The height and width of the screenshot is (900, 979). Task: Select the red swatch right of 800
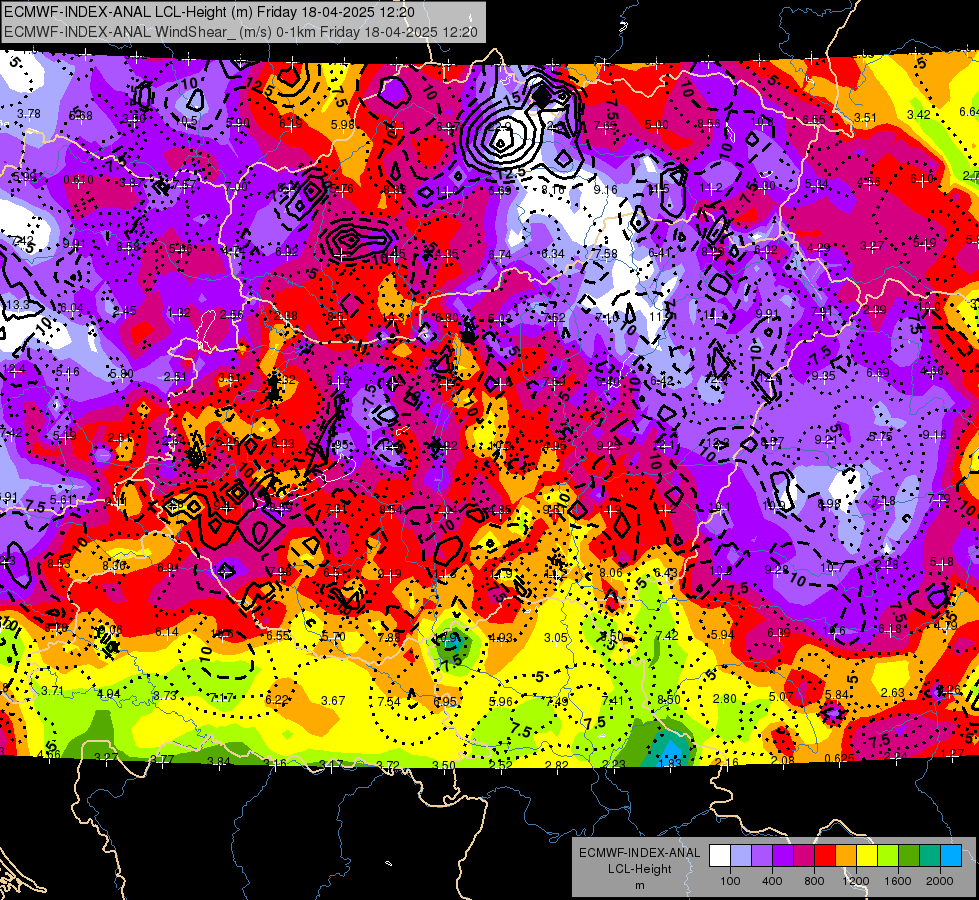pyautogui.click(x=825, y=856)
